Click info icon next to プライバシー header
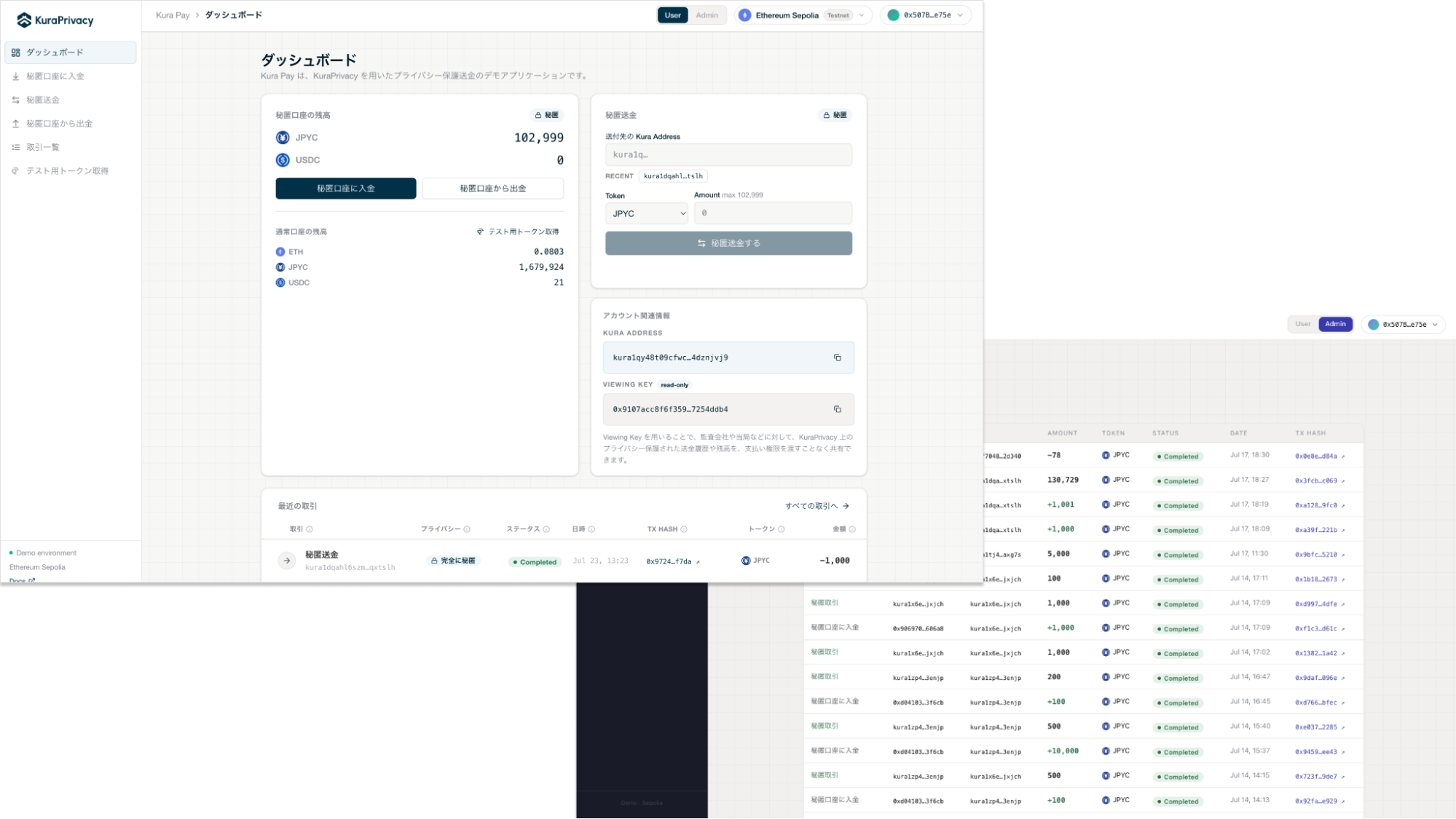This screenshot has height=819, width=1456. click(x=467, y=529)
